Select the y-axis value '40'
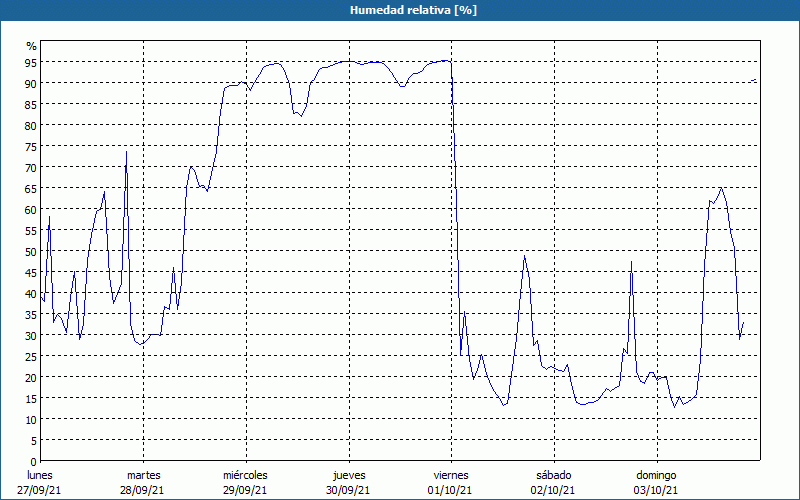The height and width of the screenshot is (500, 800). point(31,293)
